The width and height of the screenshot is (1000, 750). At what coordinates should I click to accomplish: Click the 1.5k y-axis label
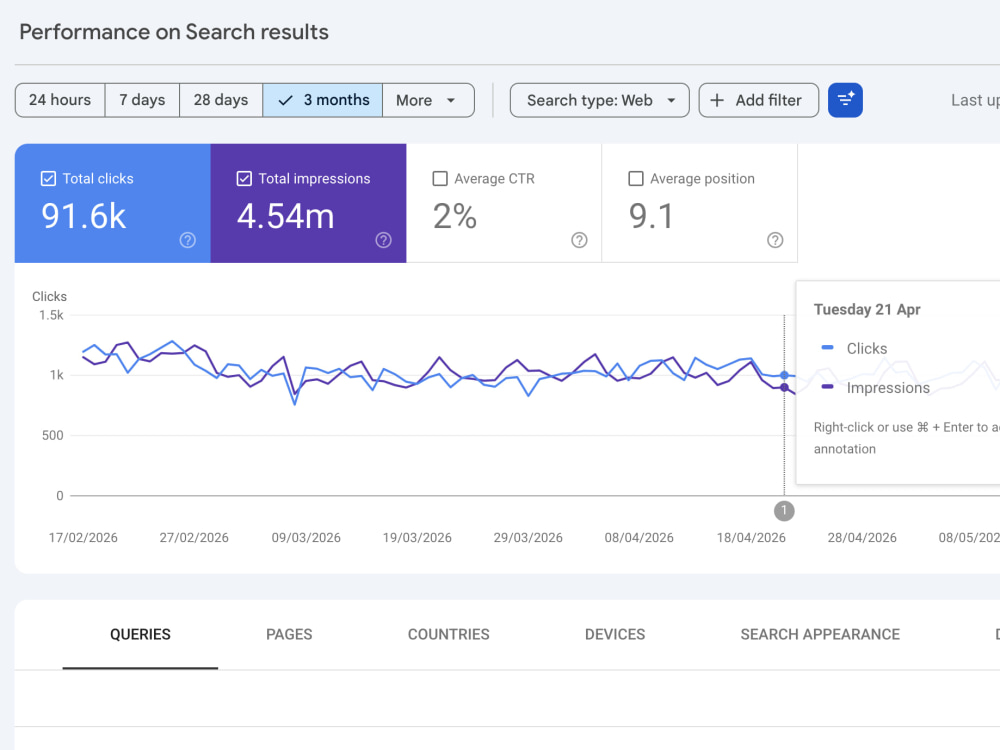(x=51, y=315)
